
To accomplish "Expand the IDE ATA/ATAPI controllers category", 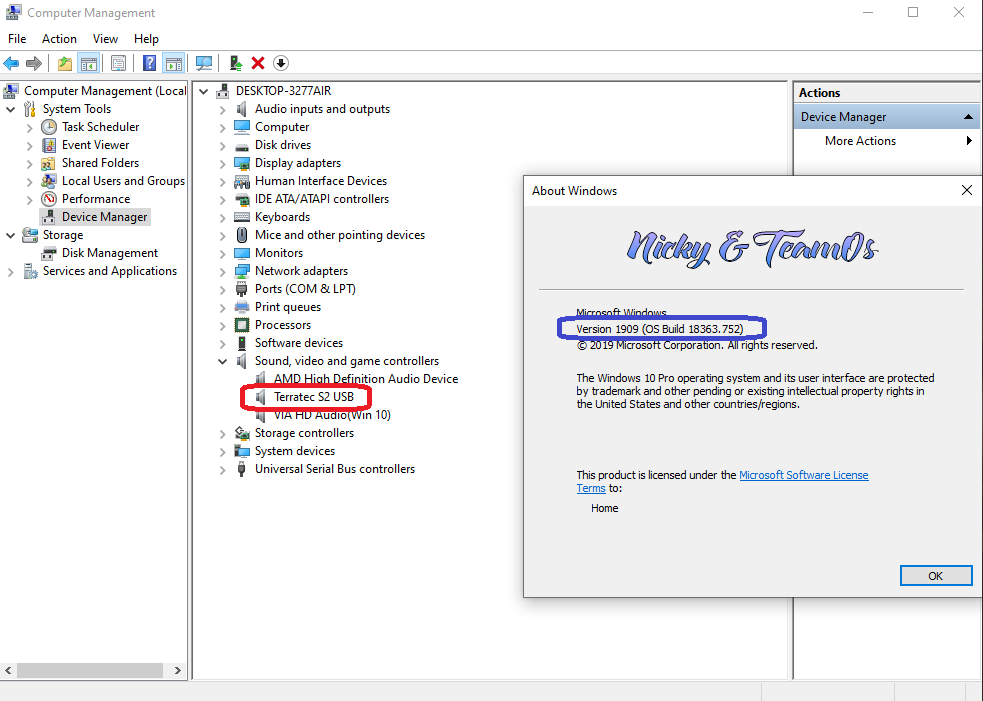I will (223, 200).
